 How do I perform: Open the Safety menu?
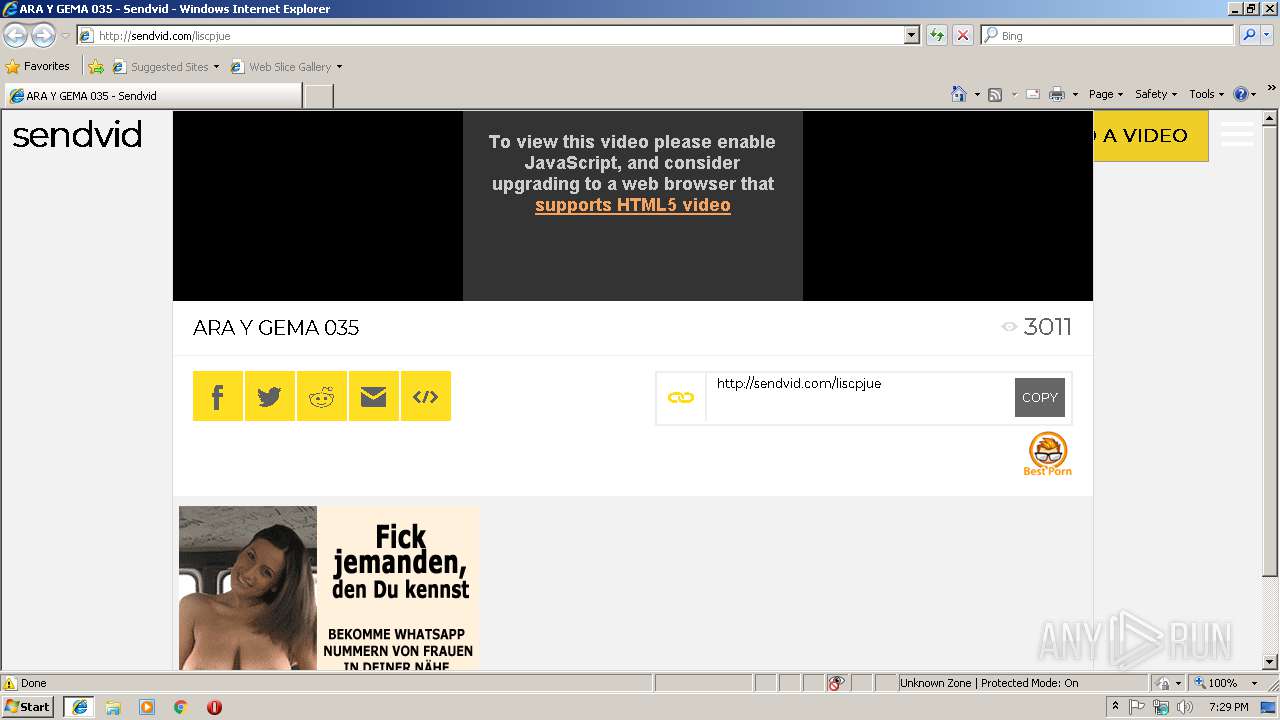[1156, 94]
